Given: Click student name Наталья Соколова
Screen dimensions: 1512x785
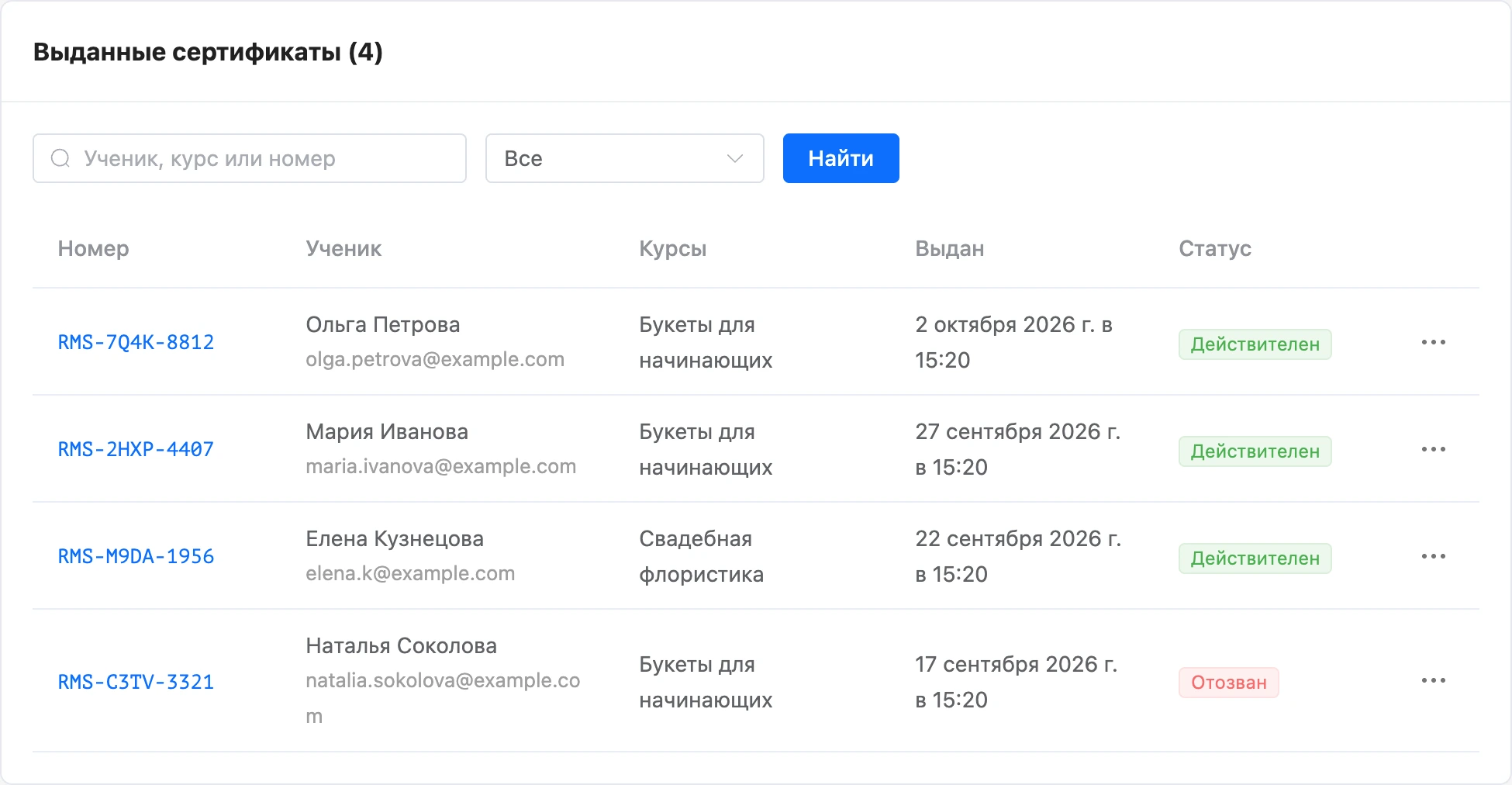Looking at the screenshot, I should 402,645.
